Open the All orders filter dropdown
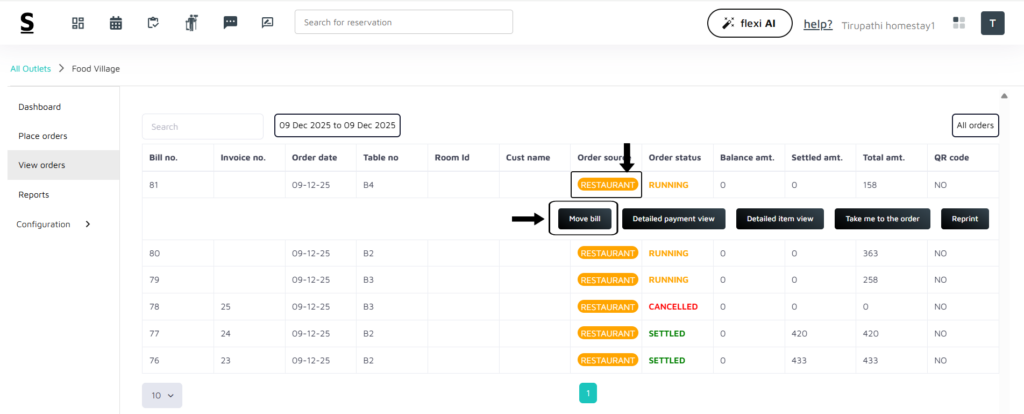This screenshot has width=1024, height=414. coord(974,125)
